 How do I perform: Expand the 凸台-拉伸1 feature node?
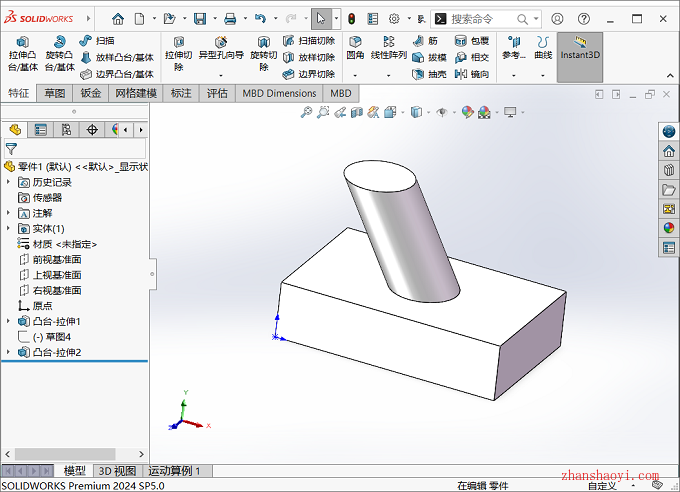(x=9, y=321)
